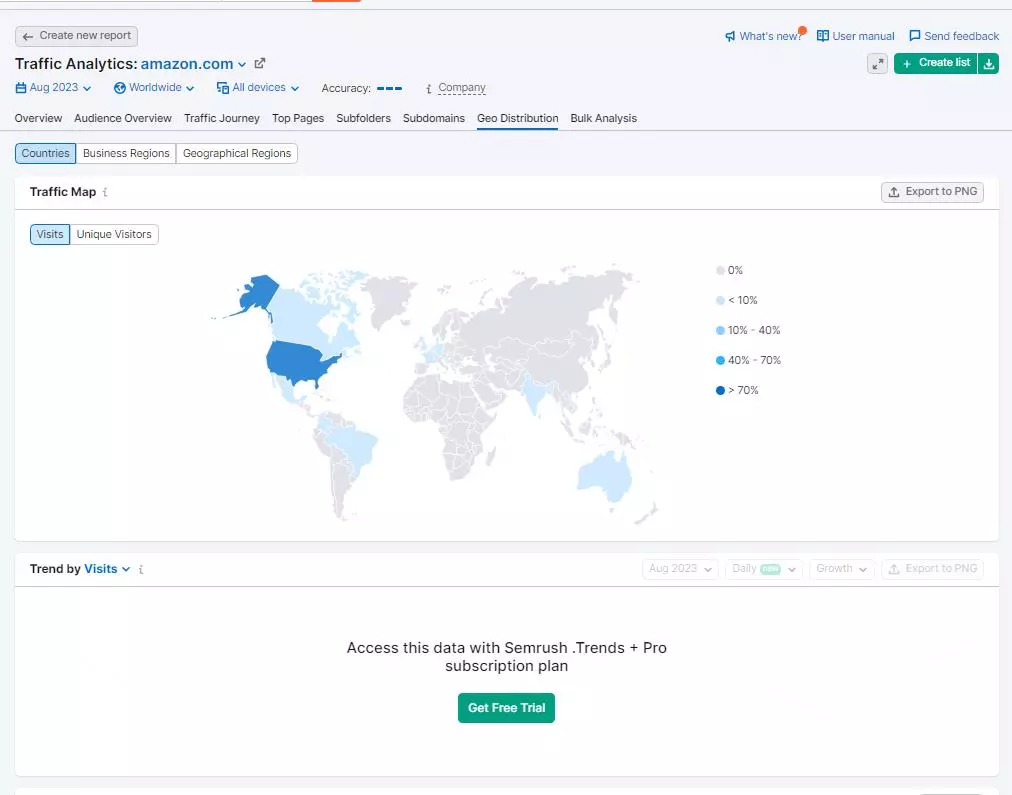
Task: Click the 40% - 70% legend color dot
Action: pyautogui.click(x=720, y=360)
